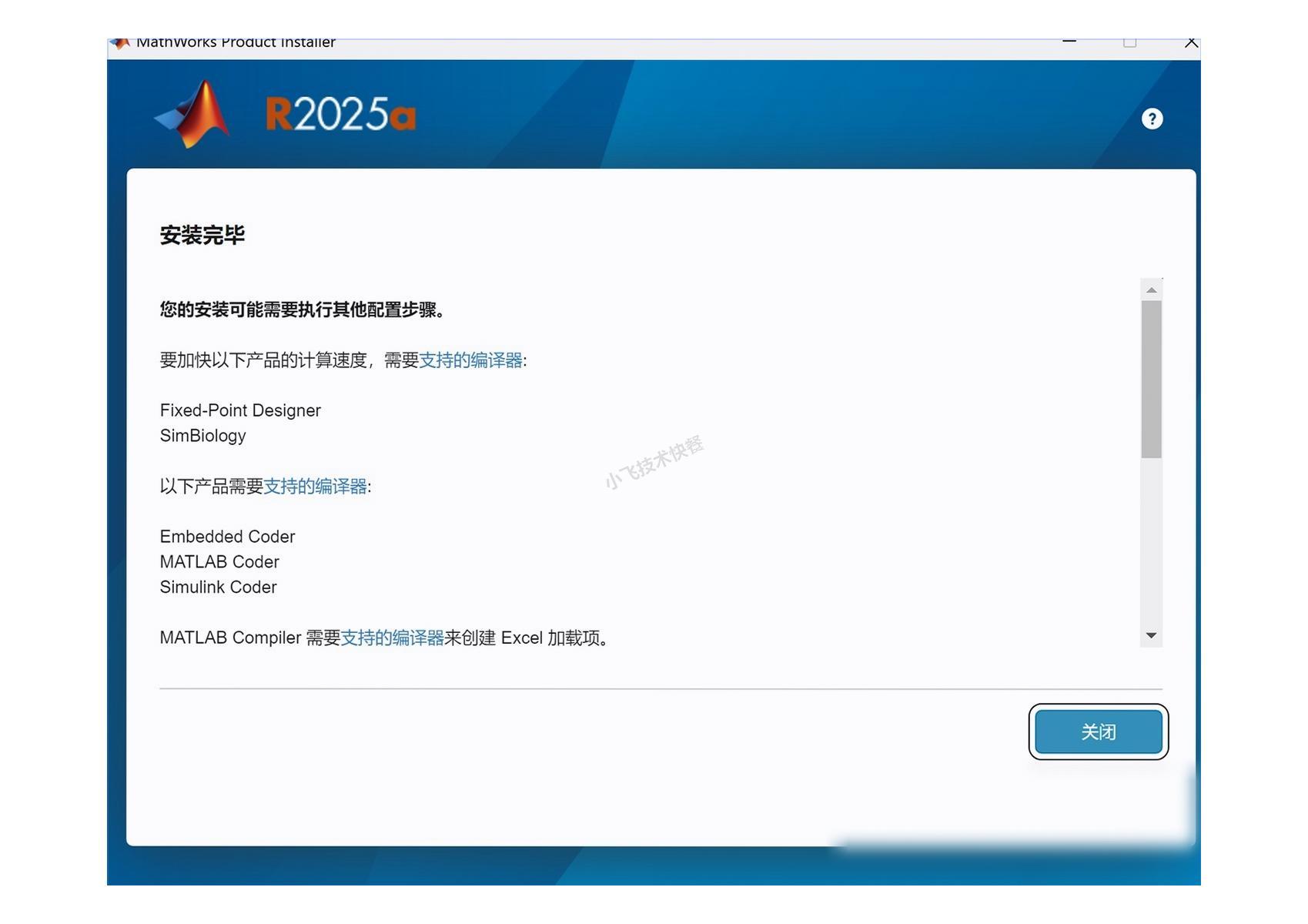Open 支持的编译器 link in the 计算速度 sentence
The width and height of the screenshot is (1308, 924).
pos(470,360)
